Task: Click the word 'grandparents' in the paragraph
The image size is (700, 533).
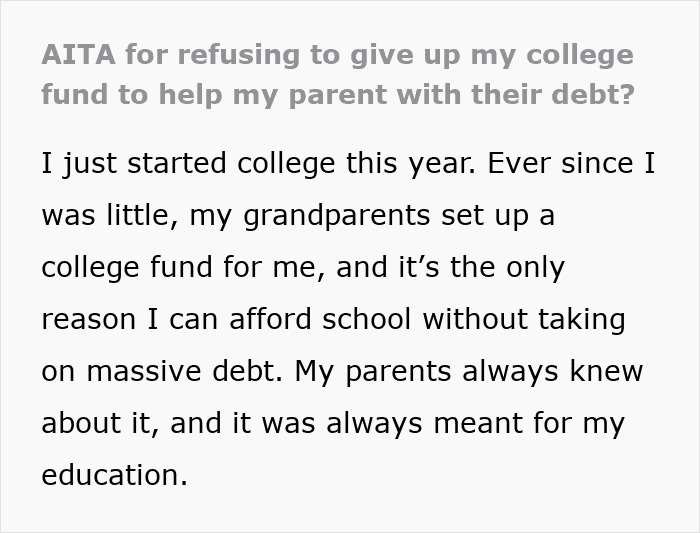Action: [x=337, y=216]
